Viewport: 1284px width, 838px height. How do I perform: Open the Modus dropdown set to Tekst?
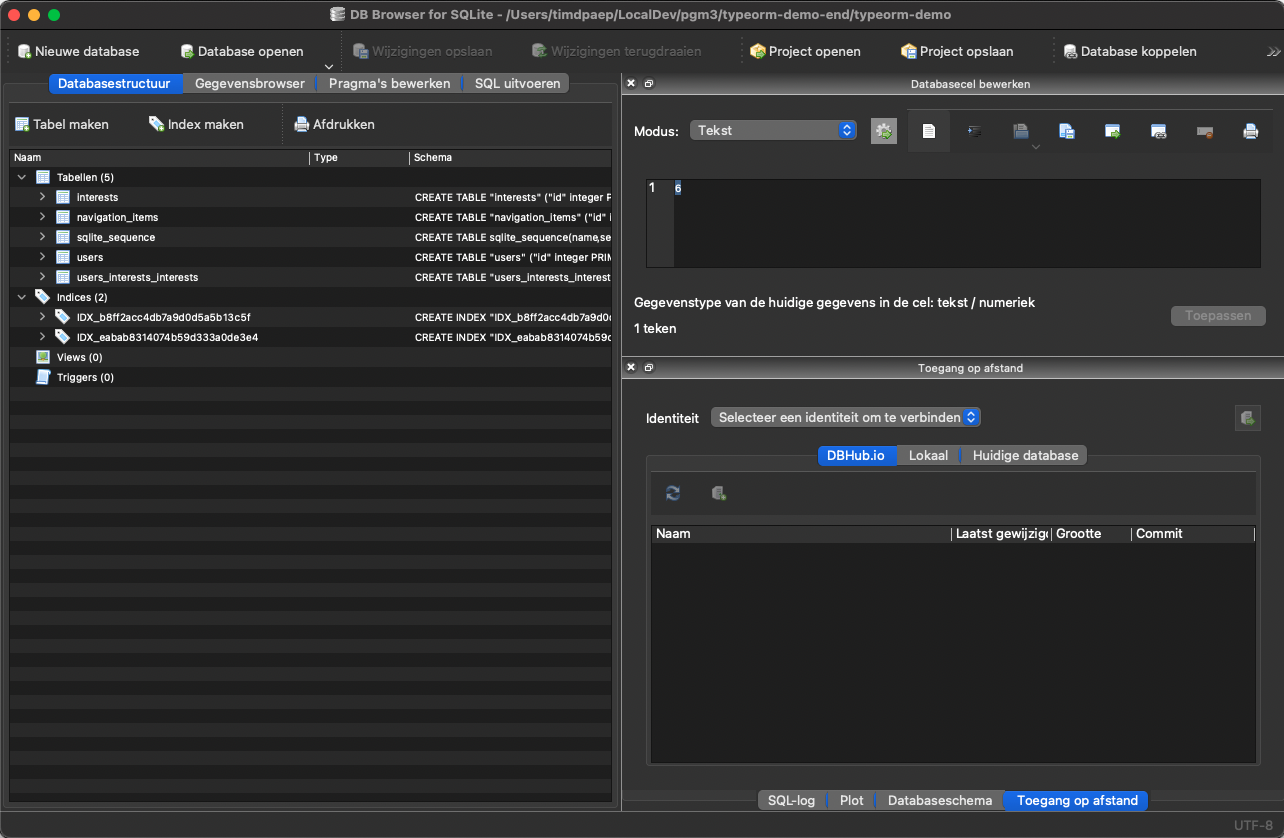pyautogui.click(x=773, y=131)
